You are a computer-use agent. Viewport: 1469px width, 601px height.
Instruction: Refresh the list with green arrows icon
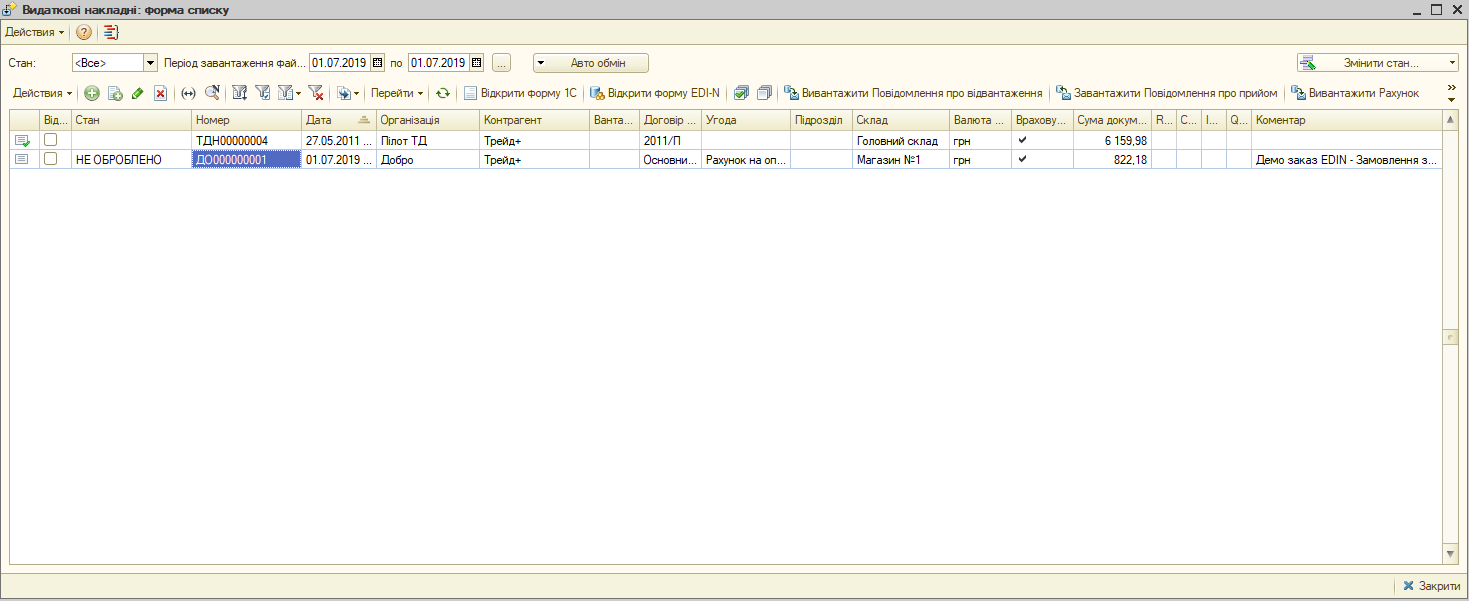point(443,93)
